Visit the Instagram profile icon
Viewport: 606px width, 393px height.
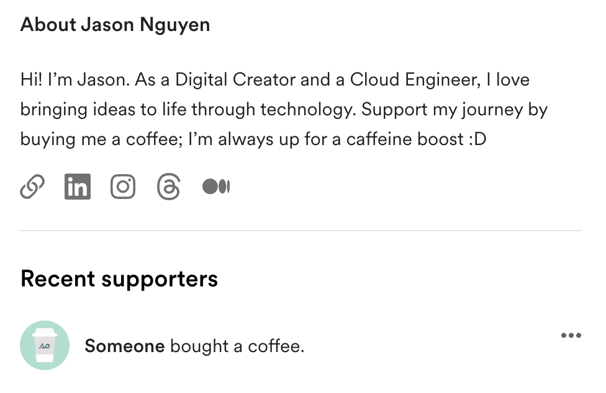pos(123,187)
